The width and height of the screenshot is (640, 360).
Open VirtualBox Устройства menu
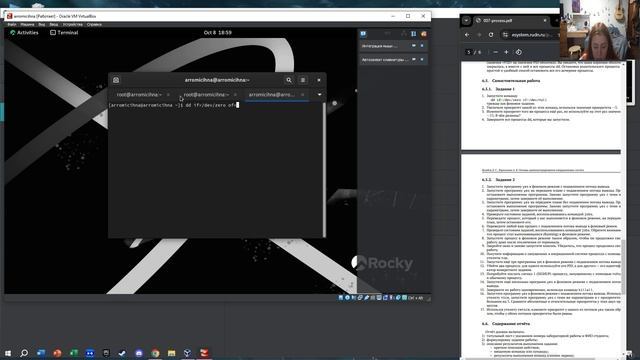pyautogui.click(x=73, y=24)
